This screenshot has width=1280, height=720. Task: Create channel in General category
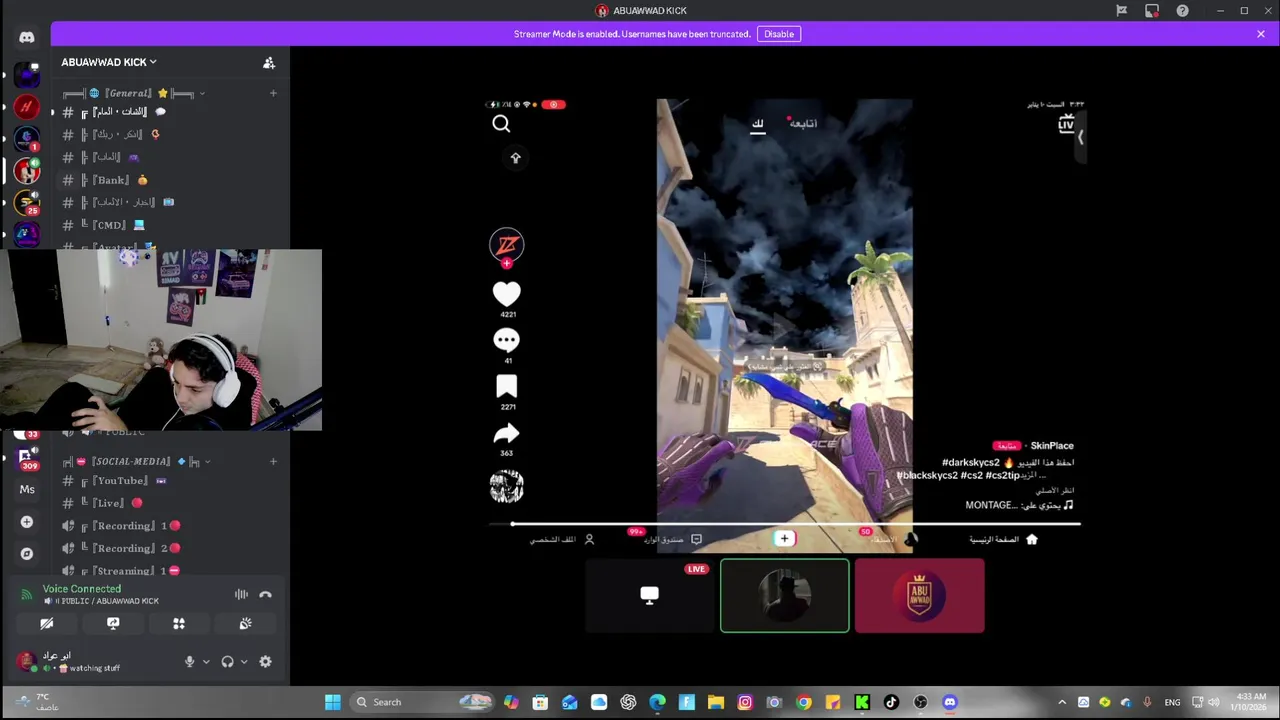(273, 93)
